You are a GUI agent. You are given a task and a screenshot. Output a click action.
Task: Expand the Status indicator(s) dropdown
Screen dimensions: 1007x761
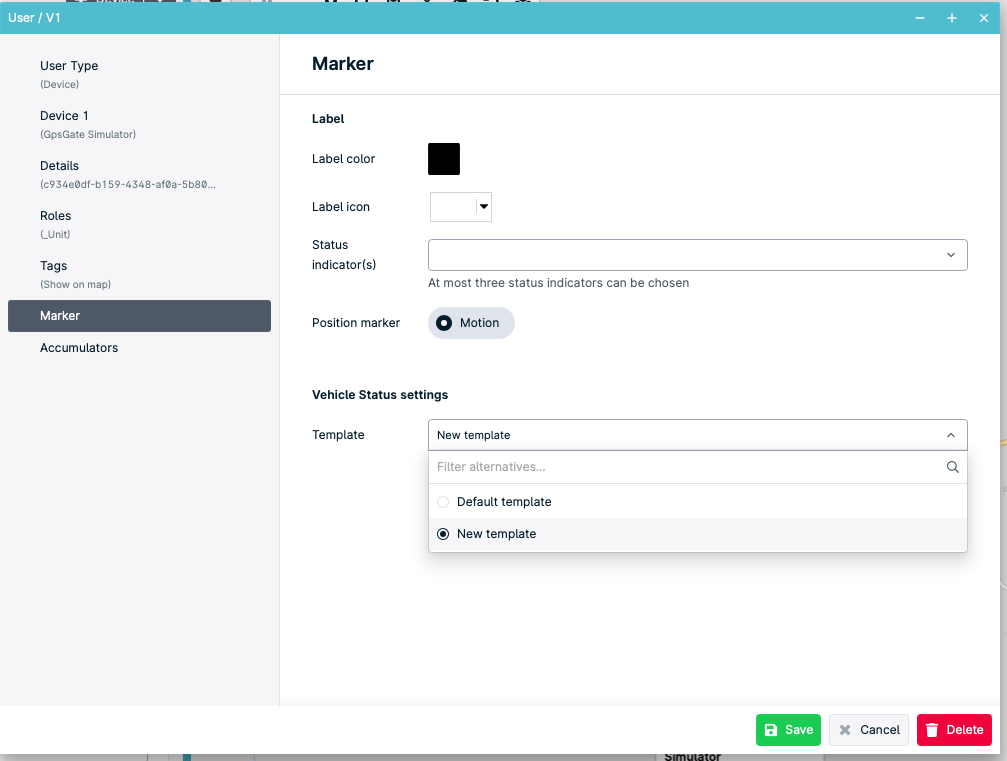697,255
